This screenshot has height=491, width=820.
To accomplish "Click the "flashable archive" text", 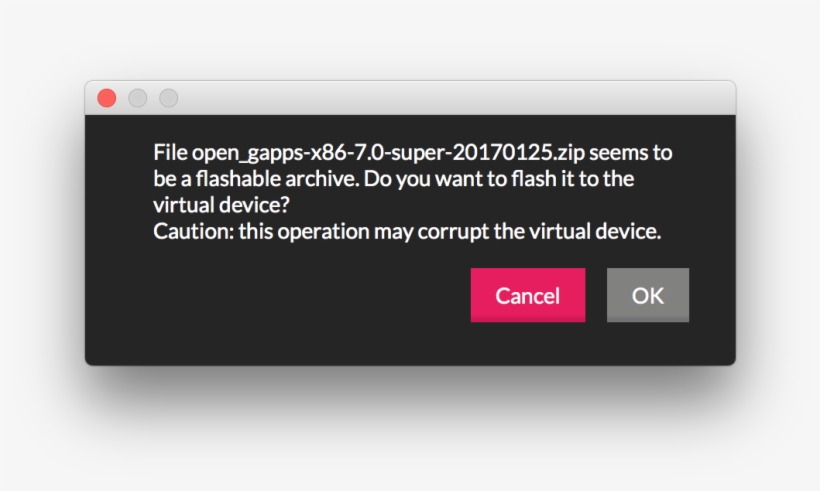I will click(x=265, y=180).
